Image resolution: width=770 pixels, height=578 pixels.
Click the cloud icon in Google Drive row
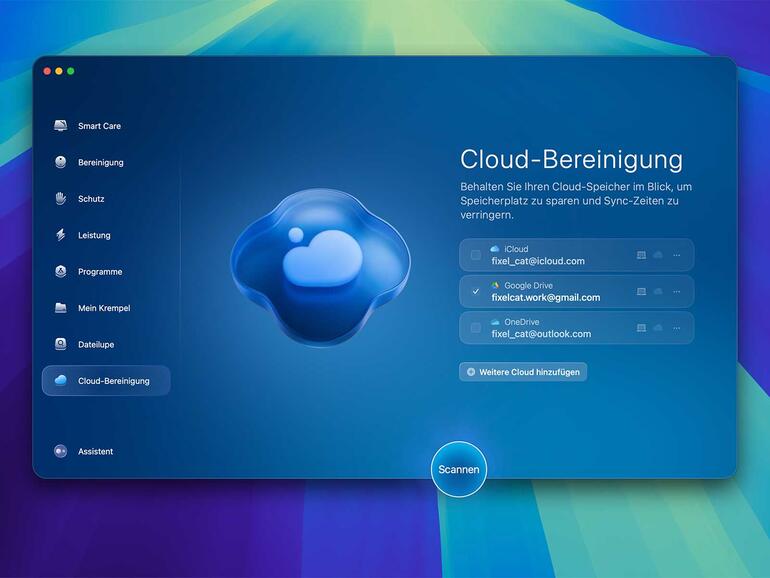(658, 291)
